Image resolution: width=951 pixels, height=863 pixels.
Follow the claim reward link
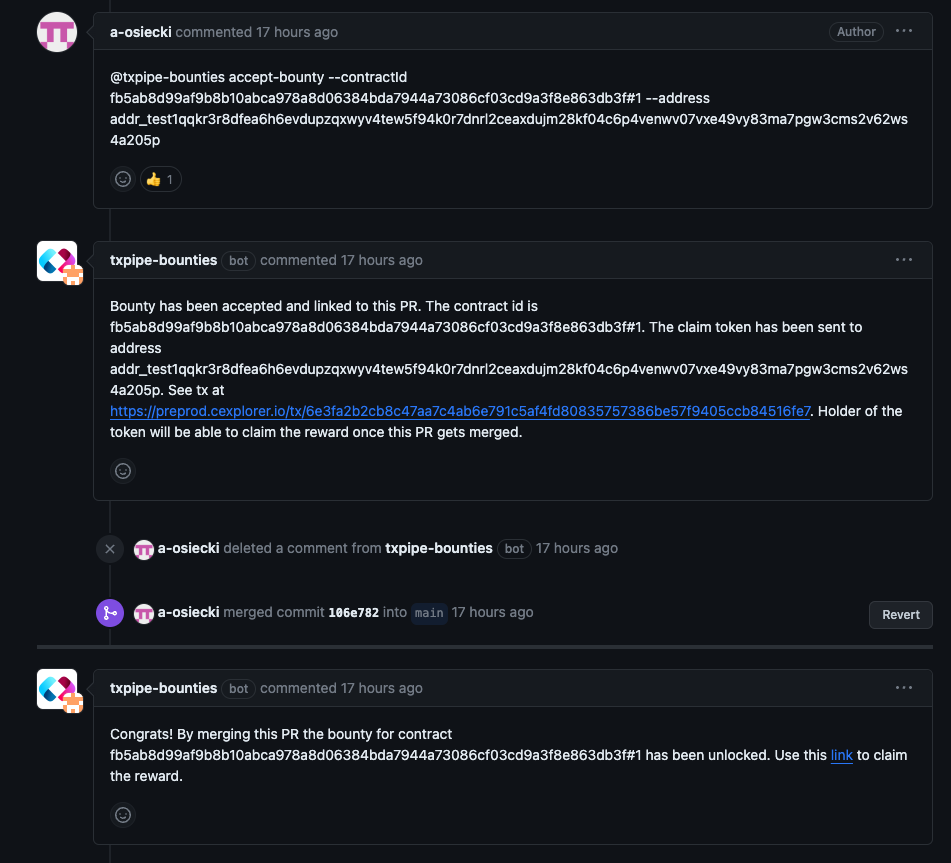pyautogui.click(x=841, y=755)
